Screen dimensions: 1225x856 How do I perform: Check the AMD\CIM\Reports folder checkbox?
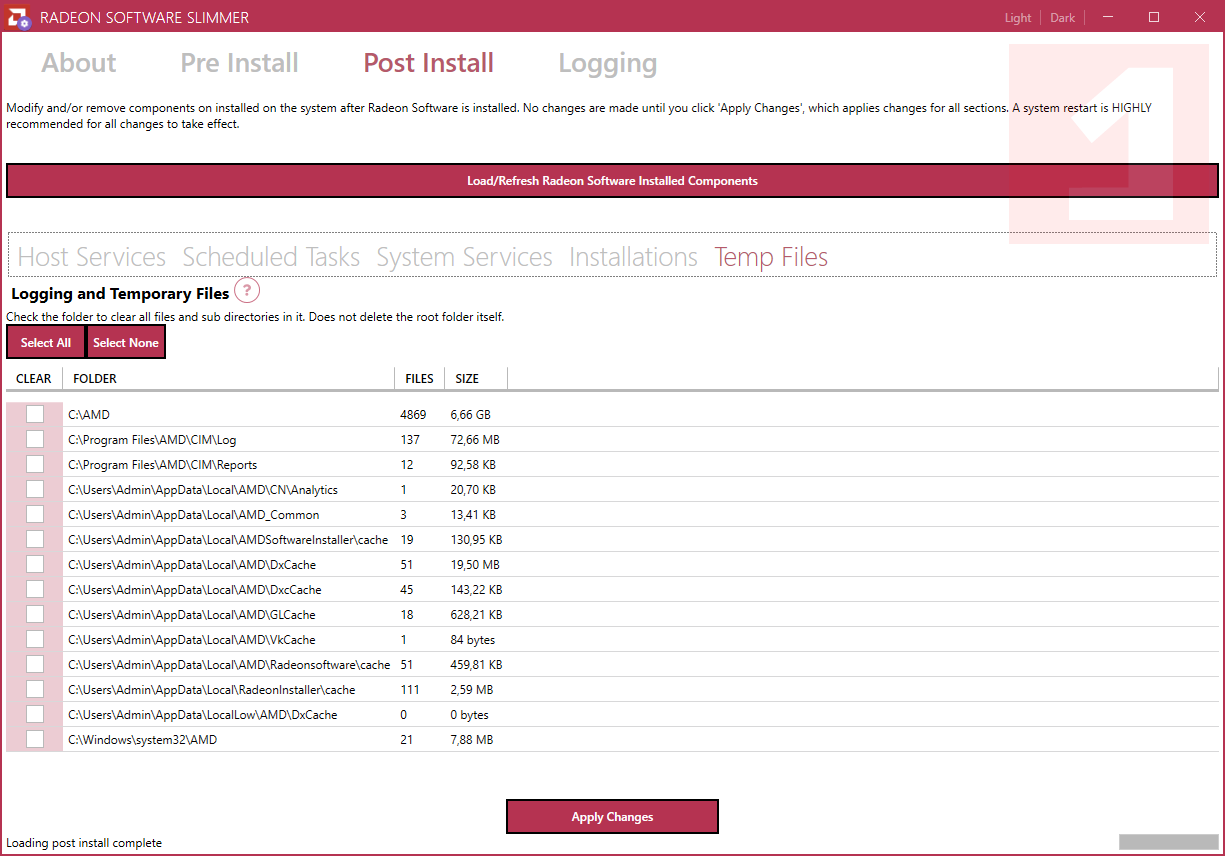(x=35, y=464)
